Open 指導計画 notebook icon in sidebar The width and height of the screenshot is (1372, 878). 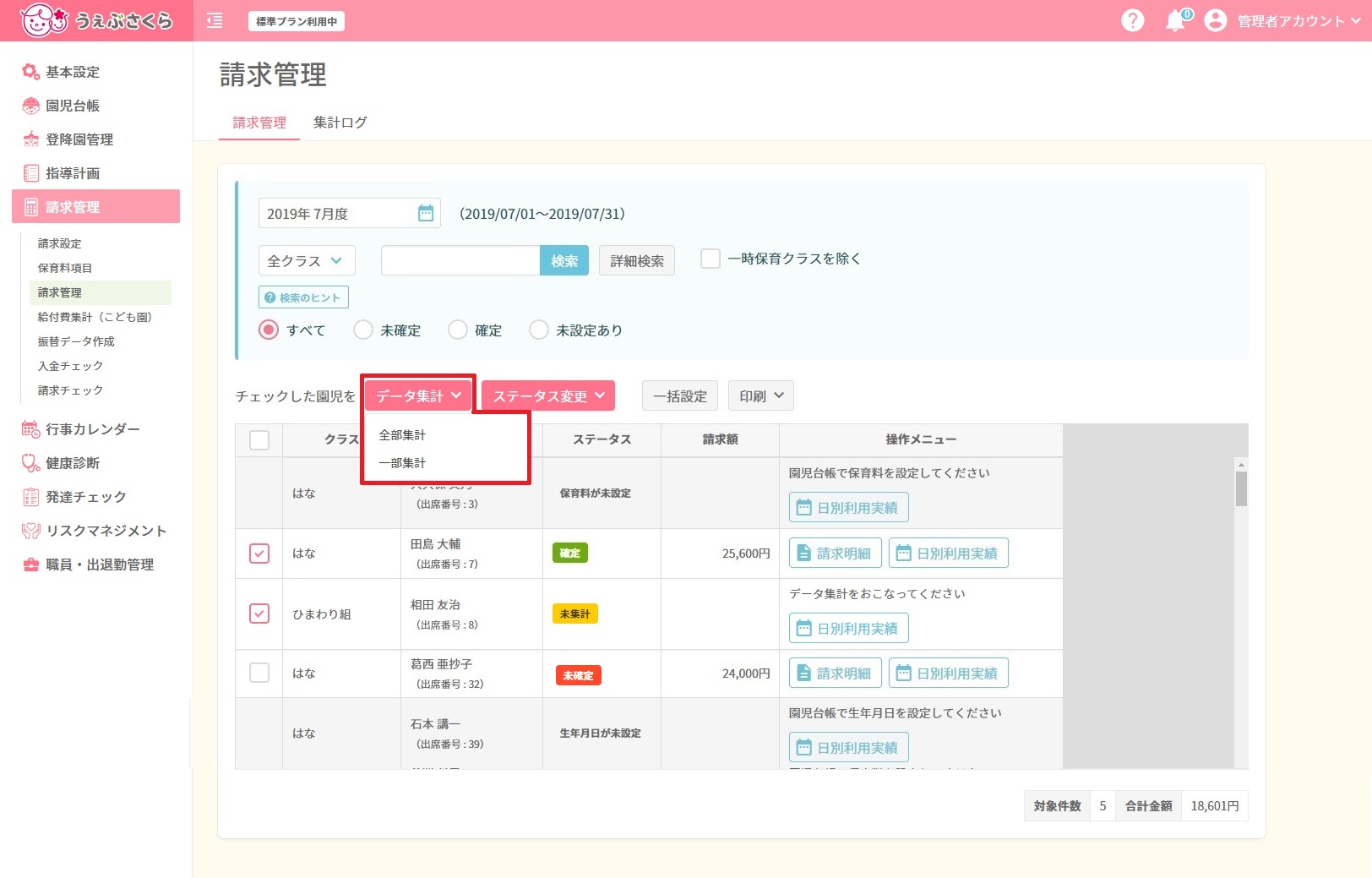click(31, 173)
